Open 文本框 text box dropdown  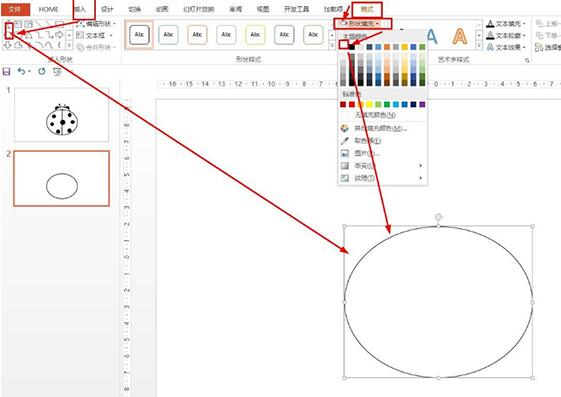pos(95,35)
